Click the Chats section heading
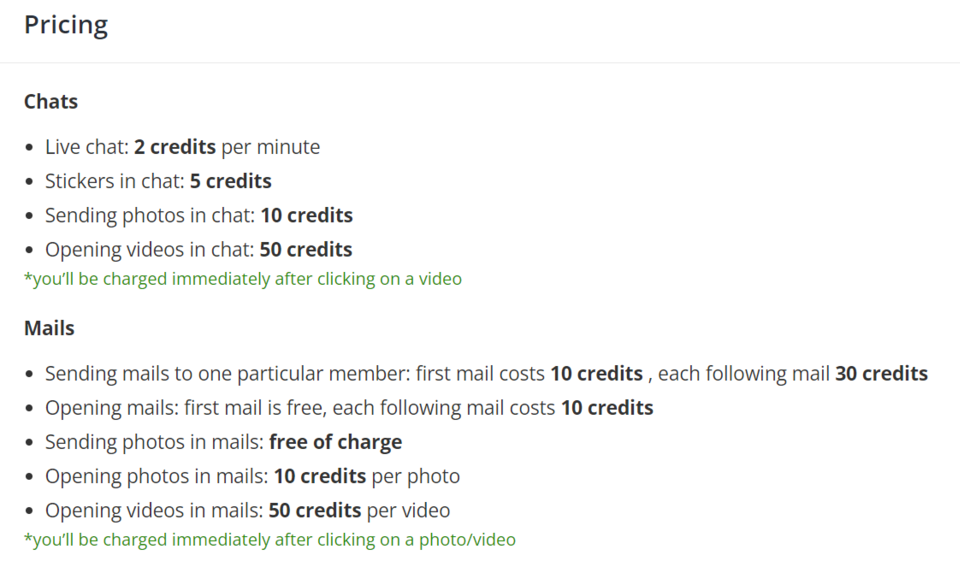 coord(51,102)
